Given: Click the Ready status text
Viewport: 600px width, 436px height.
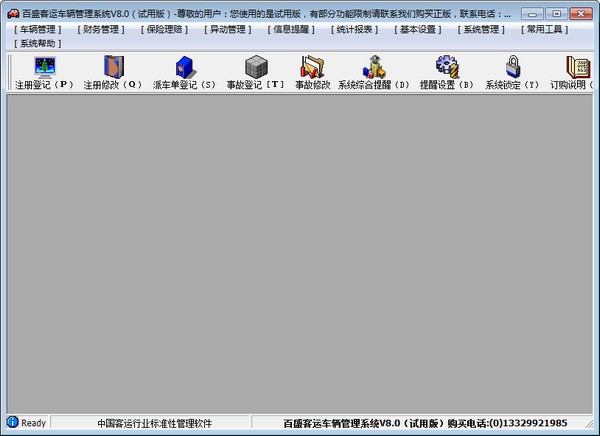Looking at the screenshot, I should pyautogui.click(x=34, y=423).
